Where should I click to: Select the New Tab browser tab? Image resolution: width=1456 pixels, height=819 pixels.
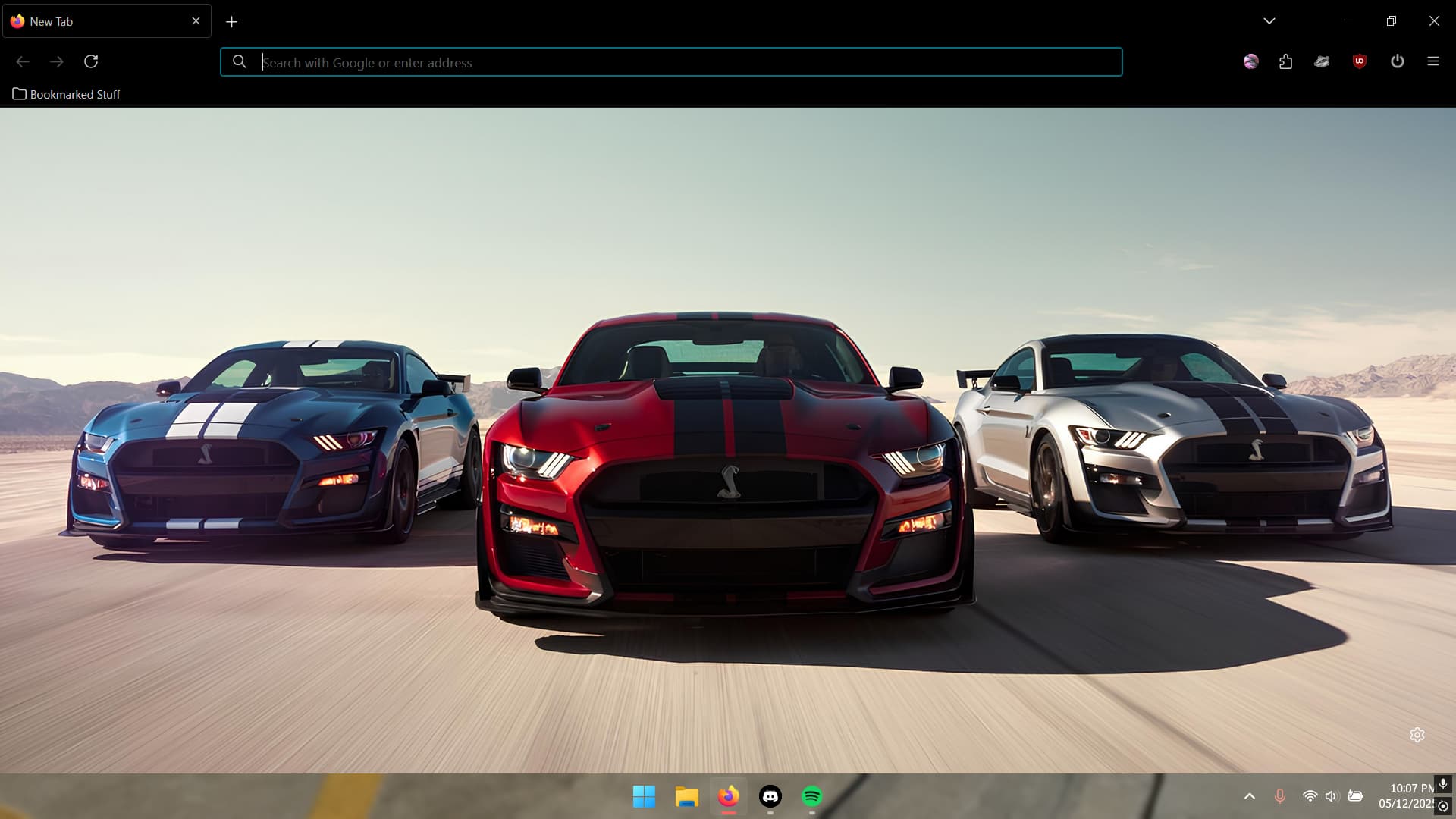(x=91, y=21)
